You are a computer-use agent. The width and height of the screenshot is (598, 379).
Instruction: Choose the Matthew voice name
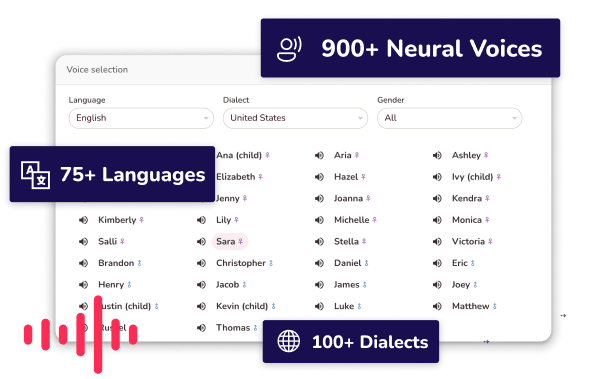[x=471, y=306]
